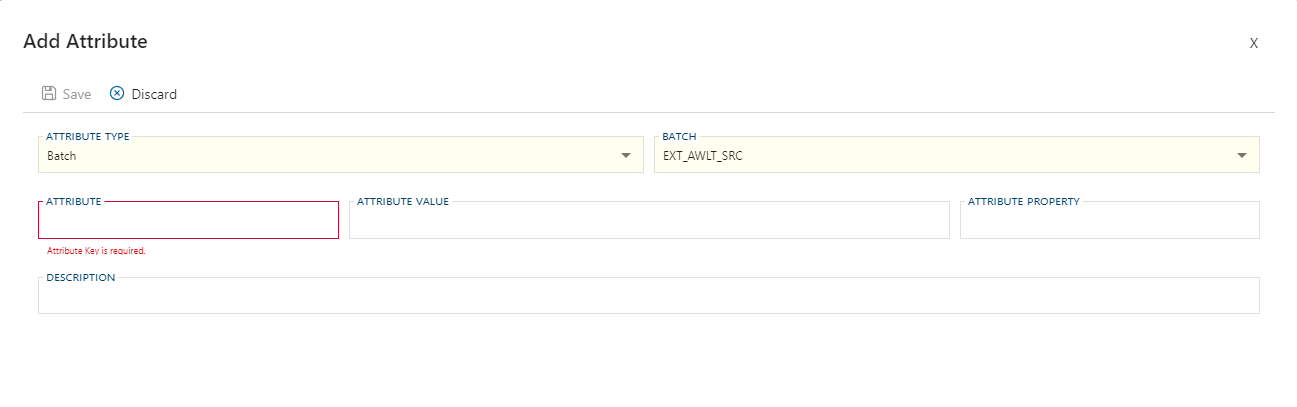Click the BATCH field label
Image resolution: width=1297 pixels, height=407 pixels.
point(679,136)
